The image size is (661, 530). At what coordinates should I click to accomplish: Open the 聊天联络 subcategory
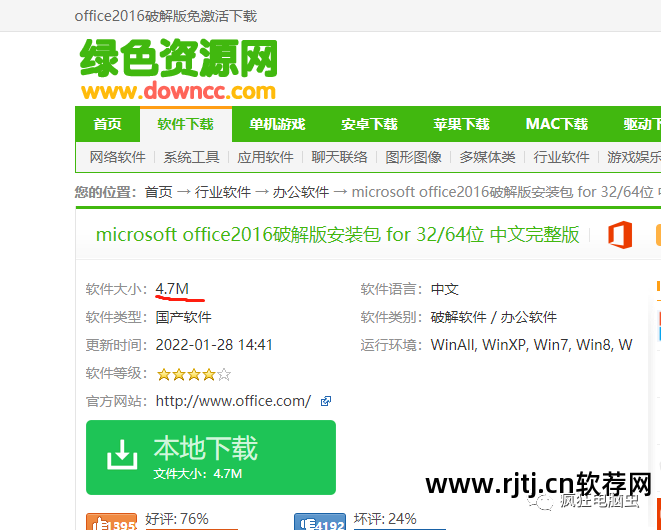(x=339, y=157)
